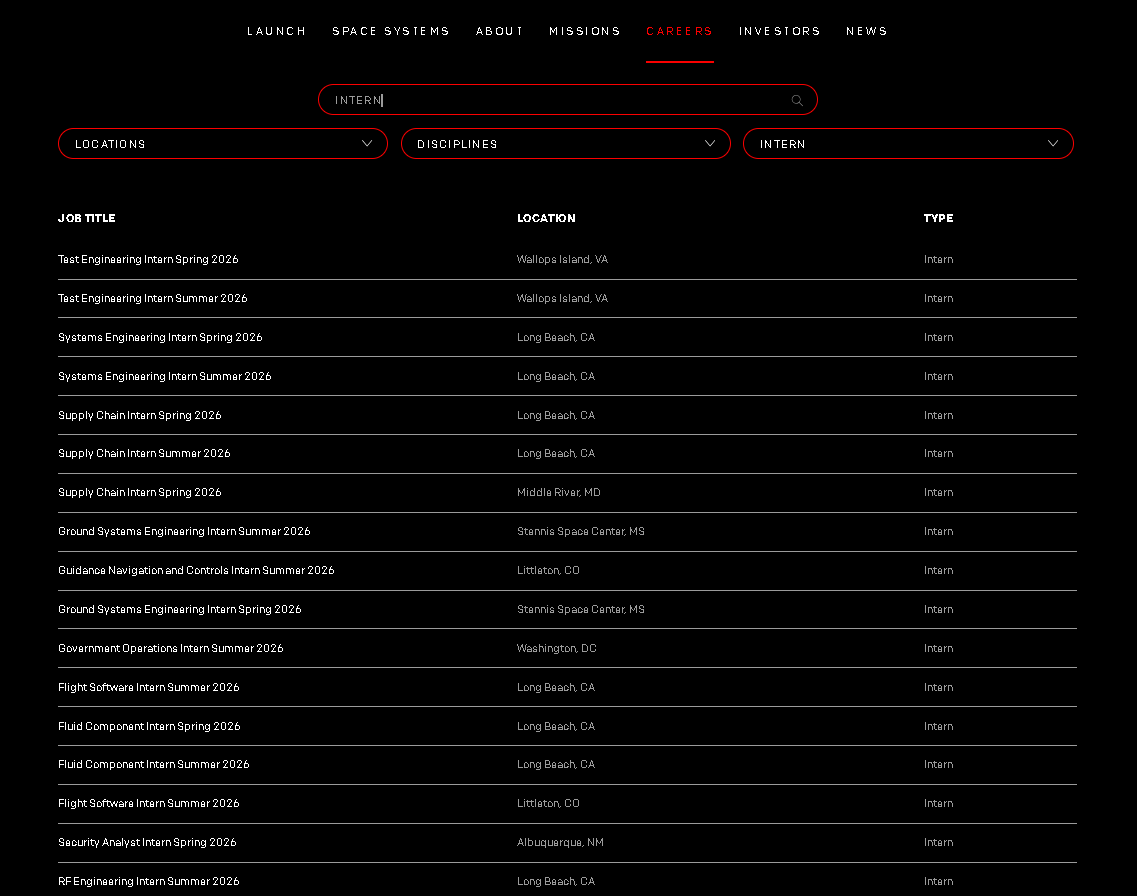This screenshot has height=896, width=1137.
Task: Open Government Operations Intern Summer 2026
Action: coord(170,649)
